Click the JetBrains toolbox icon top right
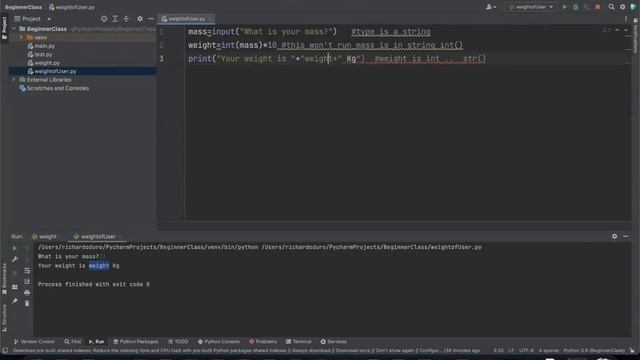 [x=633, y=7]
